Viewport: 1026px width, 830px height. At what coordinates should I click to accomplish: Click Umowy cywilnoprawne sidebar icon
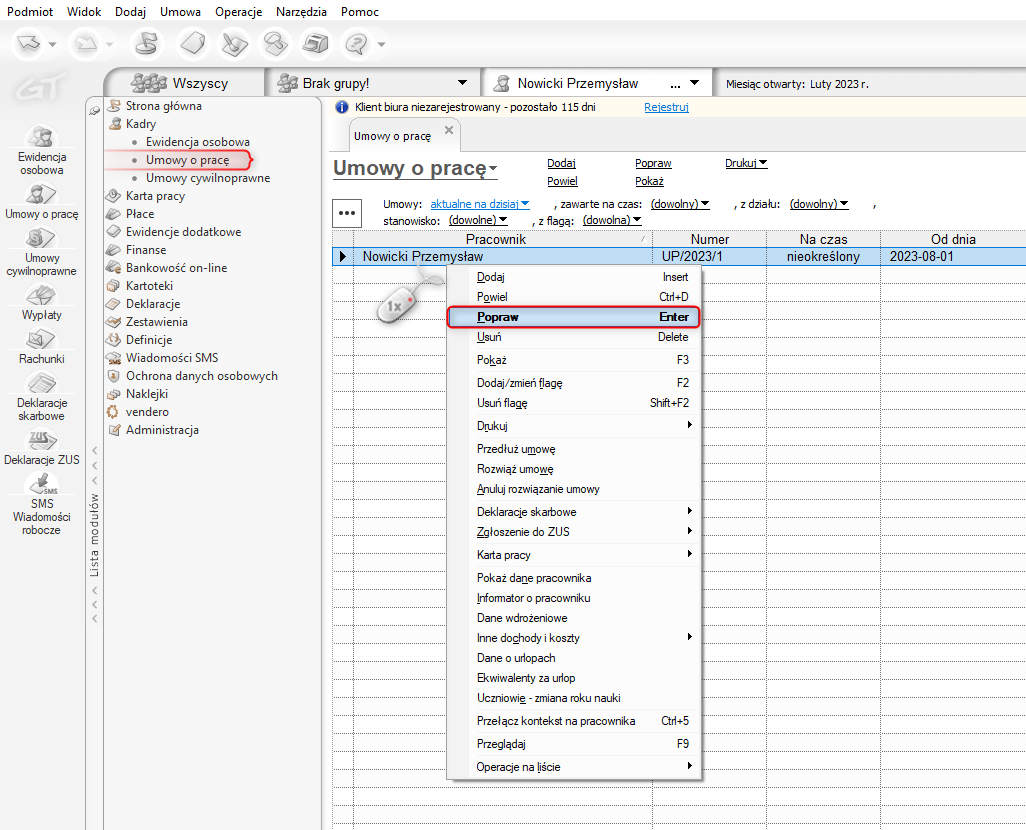tap(41, 240)
